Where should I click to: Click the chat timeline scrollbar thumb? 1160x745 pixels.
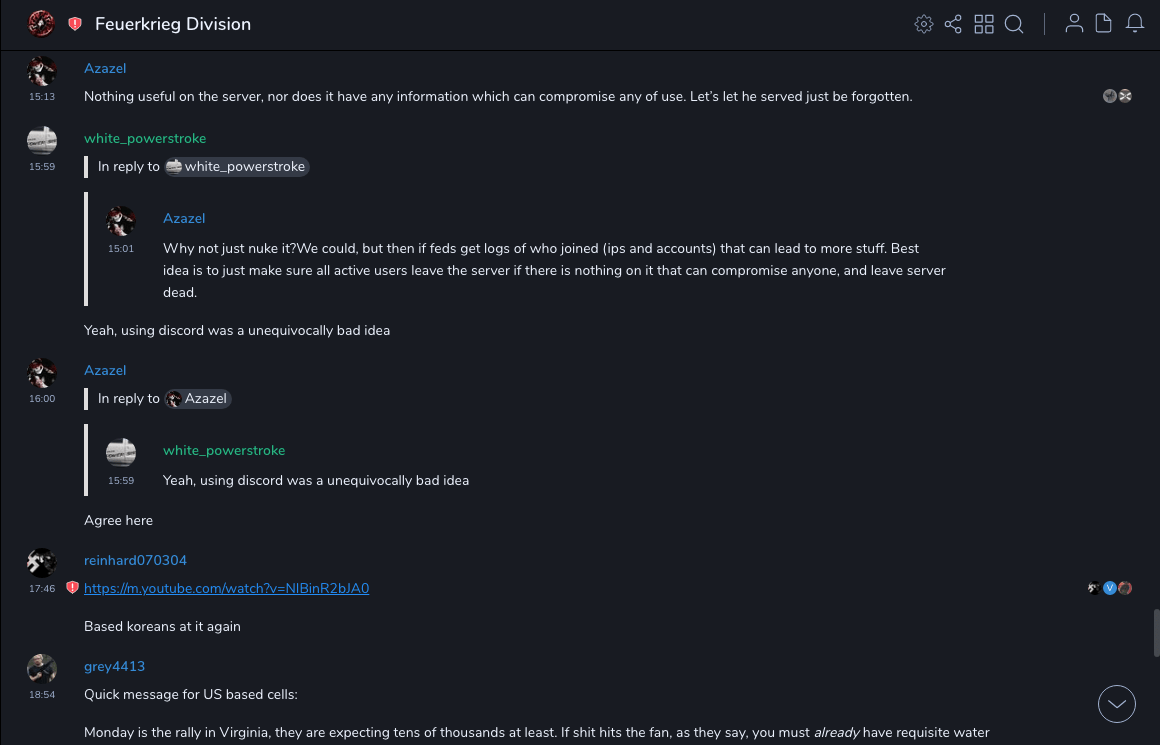(x=1156, y=632)
